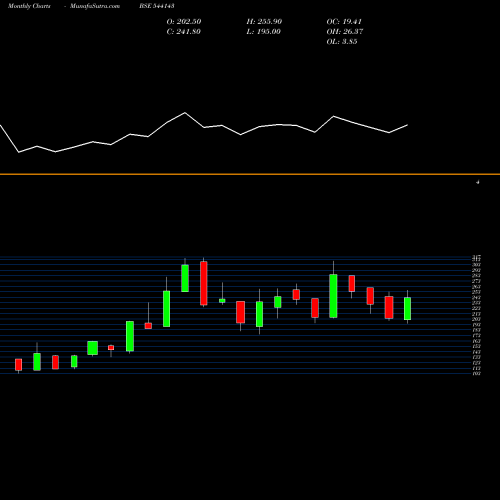This screenshot has width=500, height=500.
Task: Click the "OH: 26.37" value
Action: coord(345,32)
